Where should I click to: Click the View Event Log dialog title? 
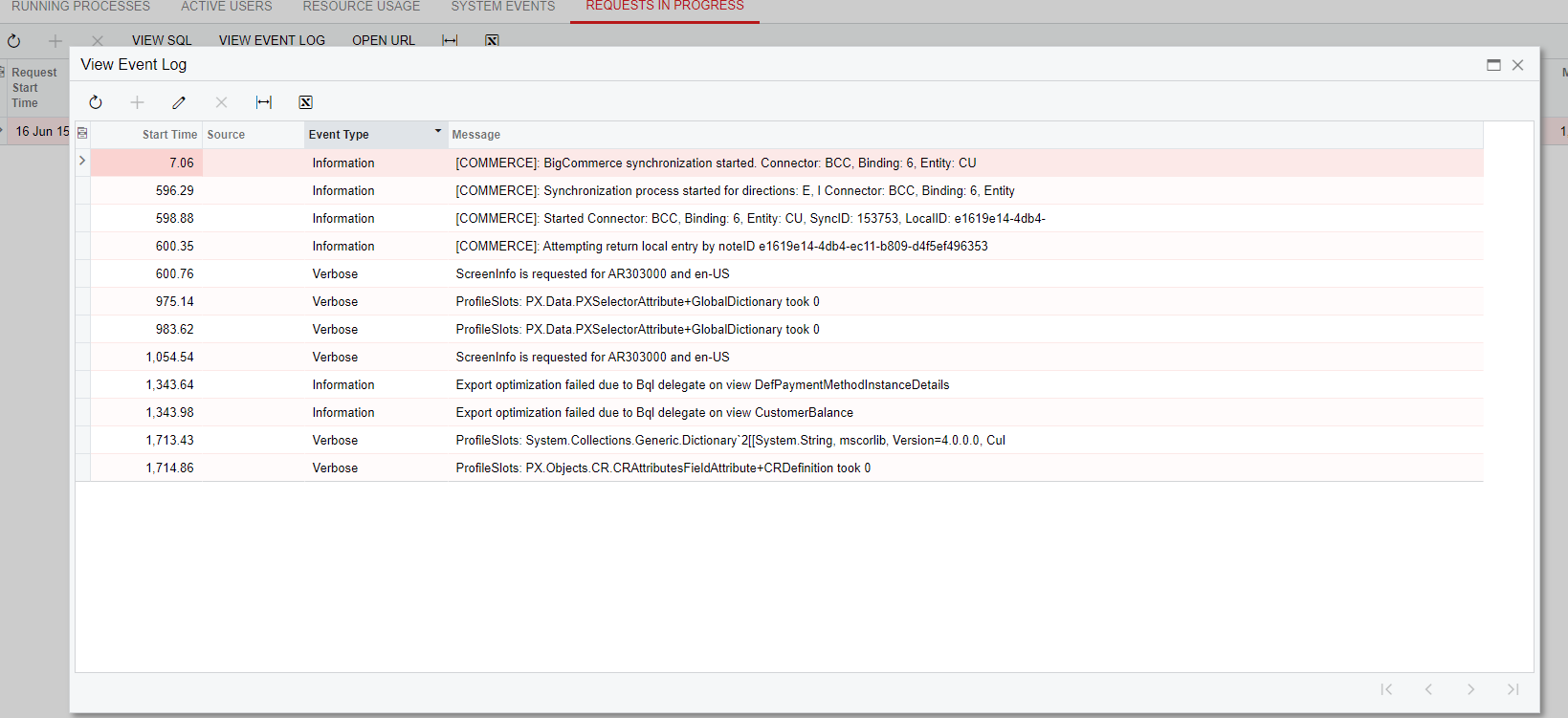[x=134, y=65]
